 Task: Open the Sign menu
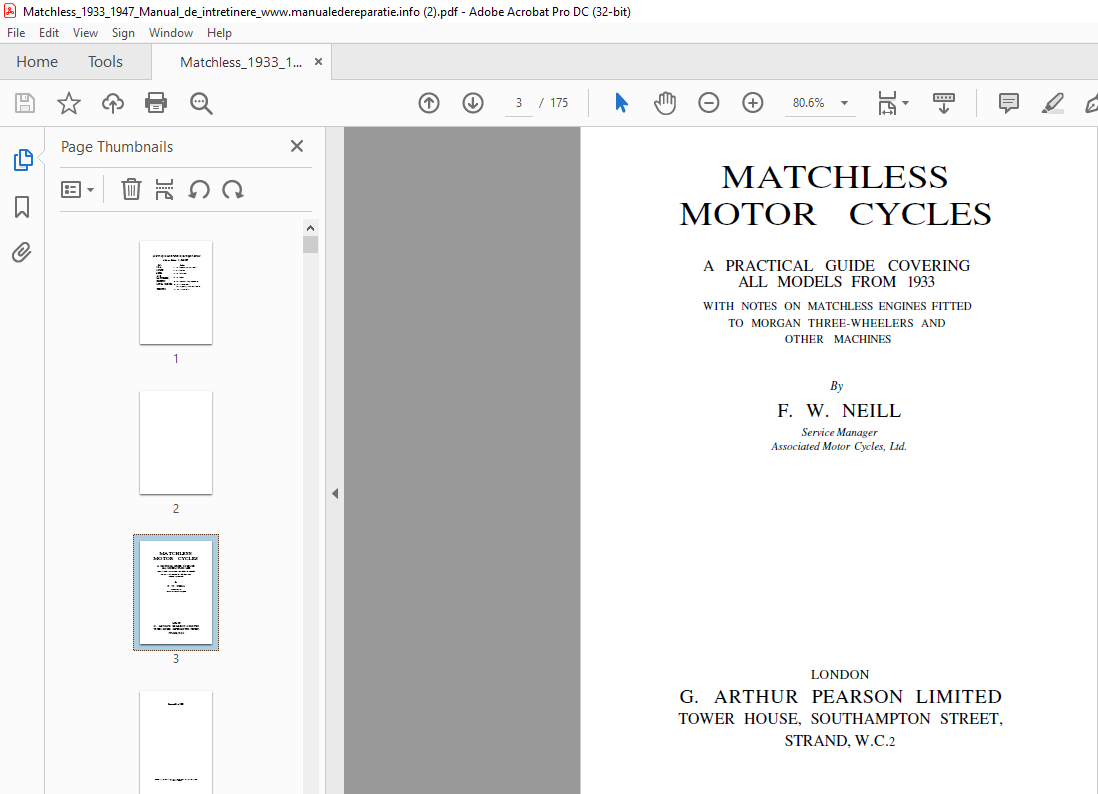pos(123,33)
